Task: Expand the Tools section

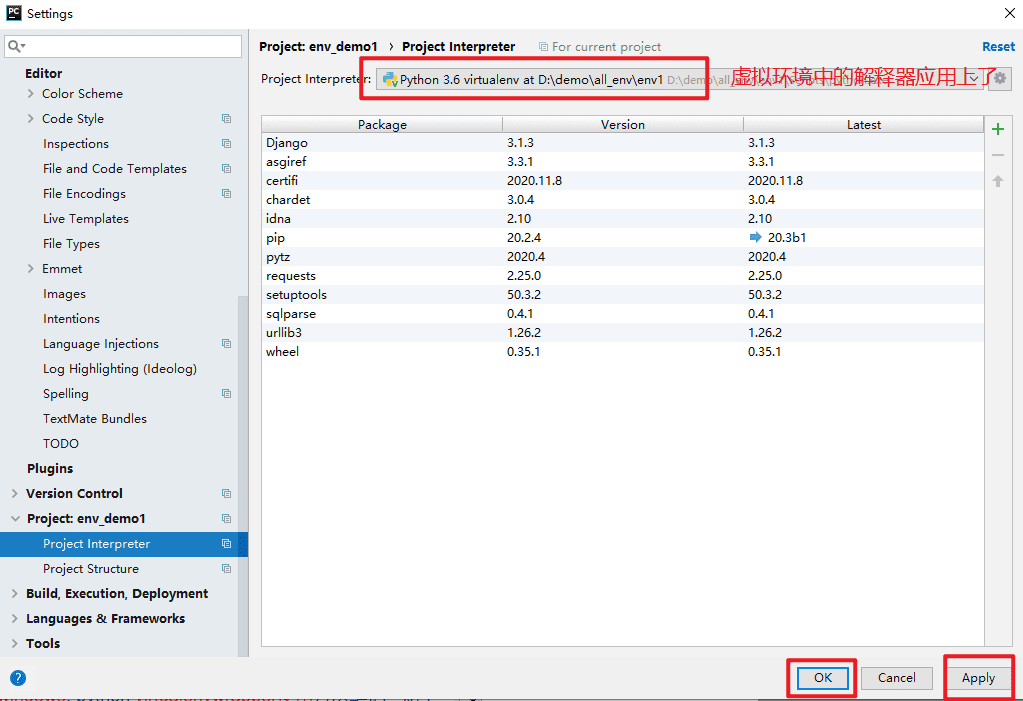Action: pyautogui.click(x=14, y=644)
